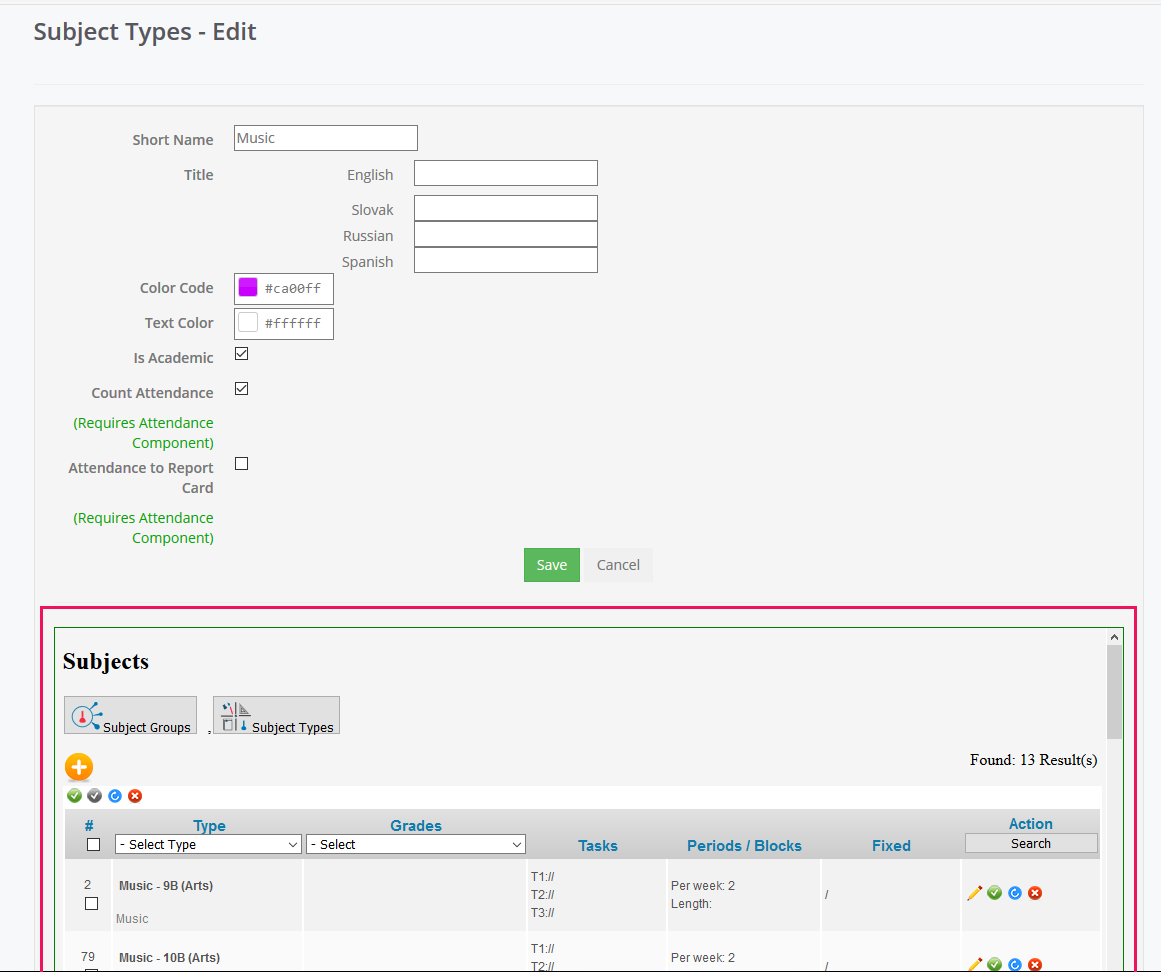Tick the Is Academic checkbox
This screenshot has height=972, width=1161.
(x=241, y=354)
